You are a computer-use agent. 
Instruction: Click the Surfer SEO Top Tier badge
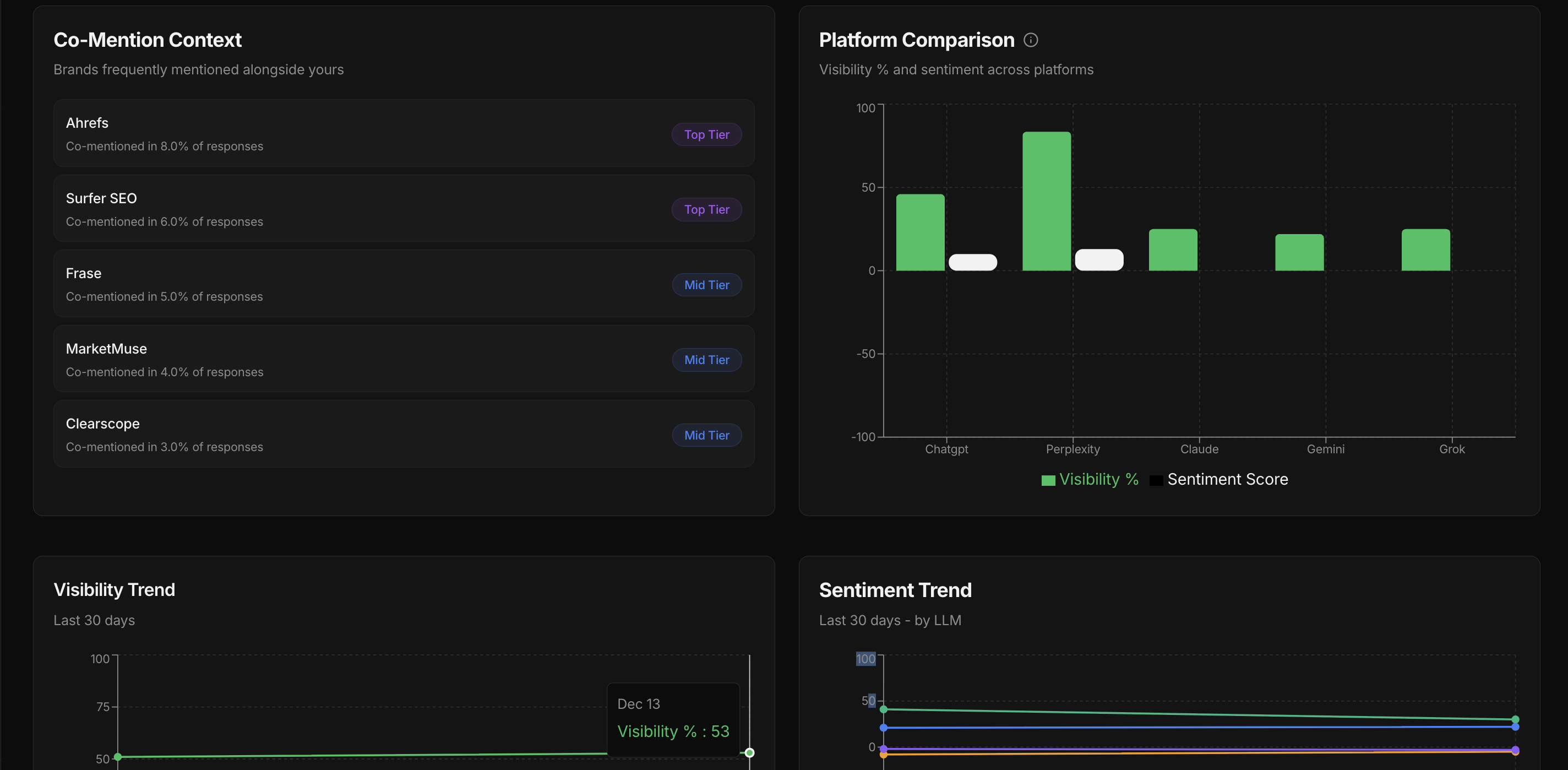[706, 209]
